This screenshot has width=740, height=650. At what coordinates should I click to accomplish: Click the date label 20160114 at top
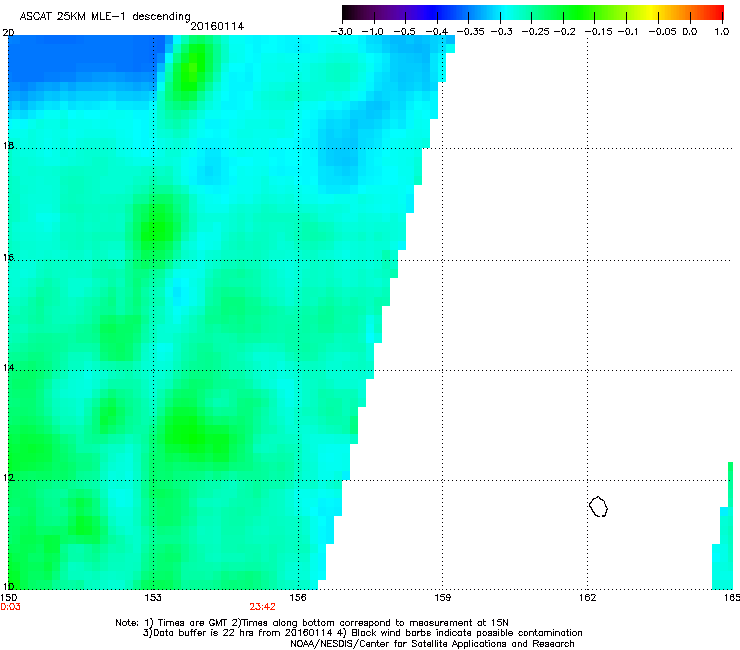pyautogui.click(x=217, y=26)
